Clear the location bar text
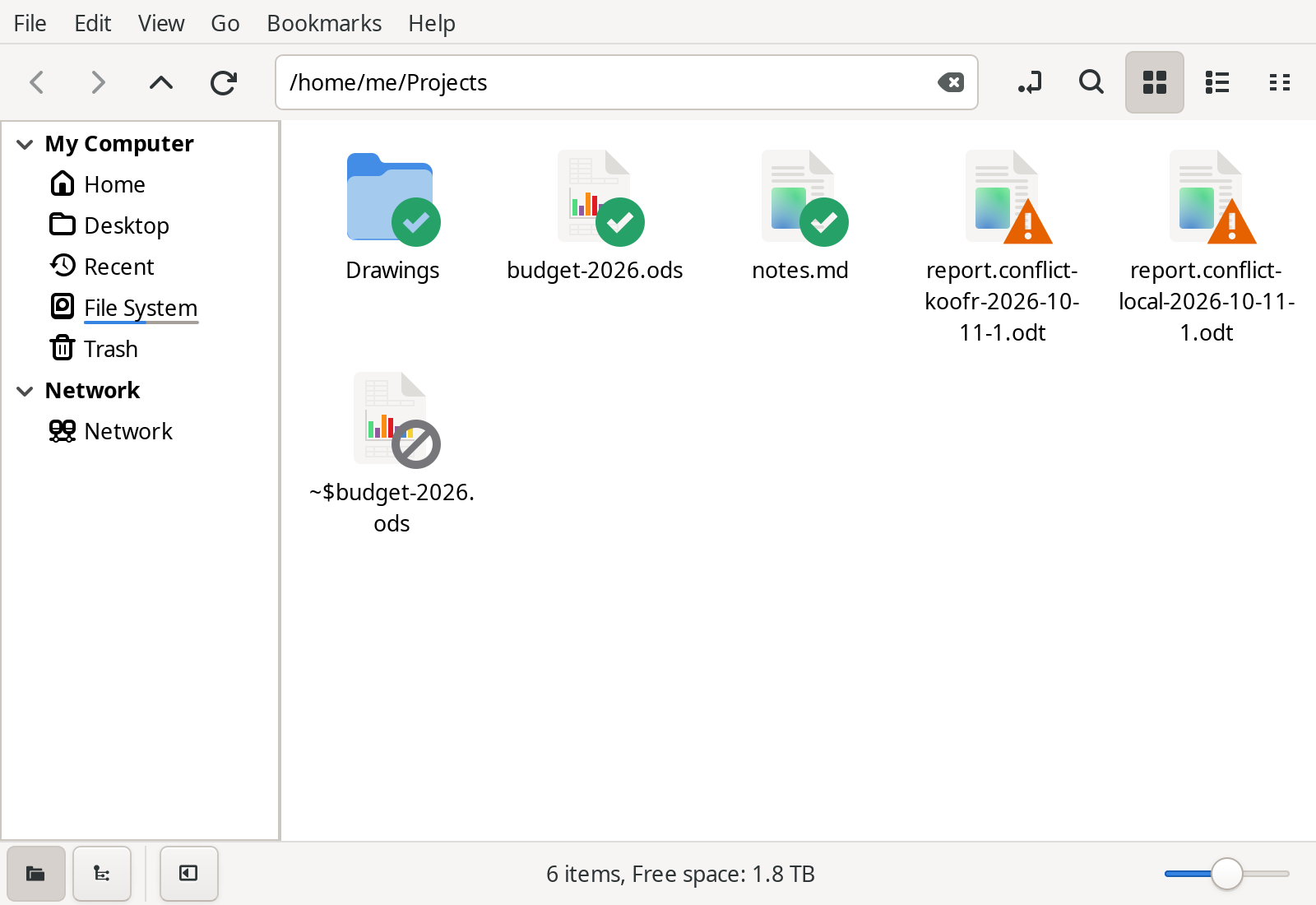 point(951,82)
